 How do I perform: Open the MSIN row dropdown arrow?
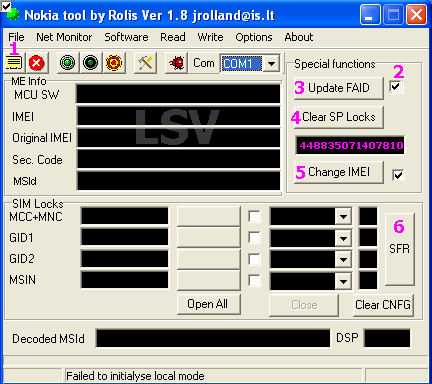(343, 281)
